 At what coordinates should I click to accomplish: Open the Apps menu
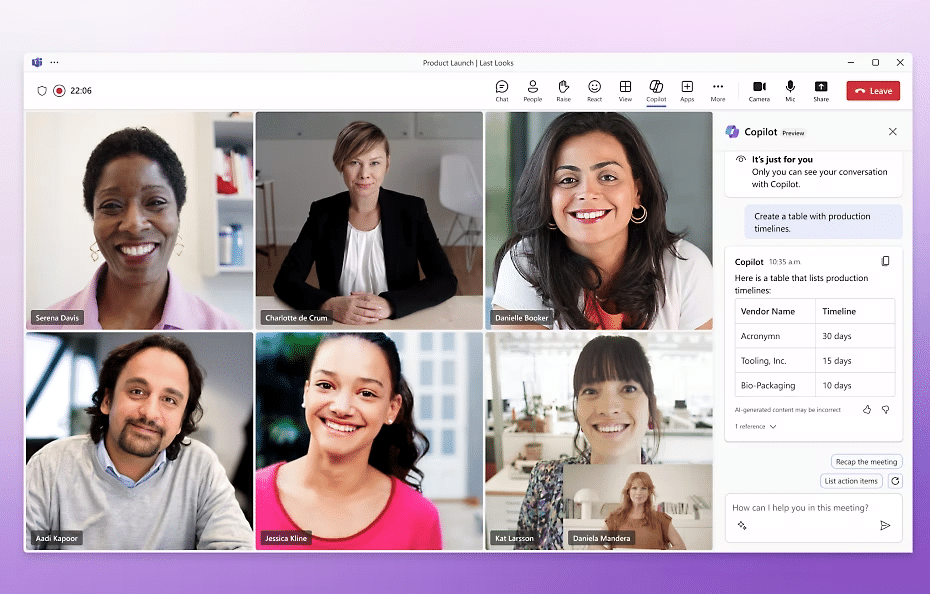687,90
